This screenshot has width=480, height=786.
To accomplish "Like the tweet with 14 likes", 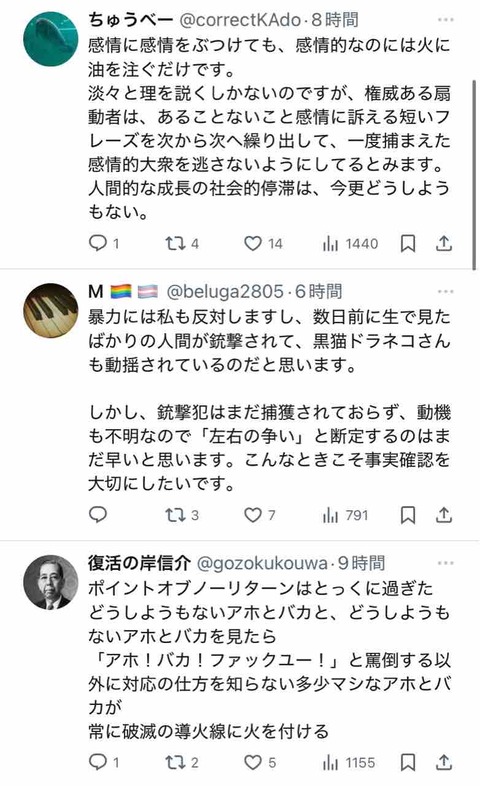I will coord(253,244).
